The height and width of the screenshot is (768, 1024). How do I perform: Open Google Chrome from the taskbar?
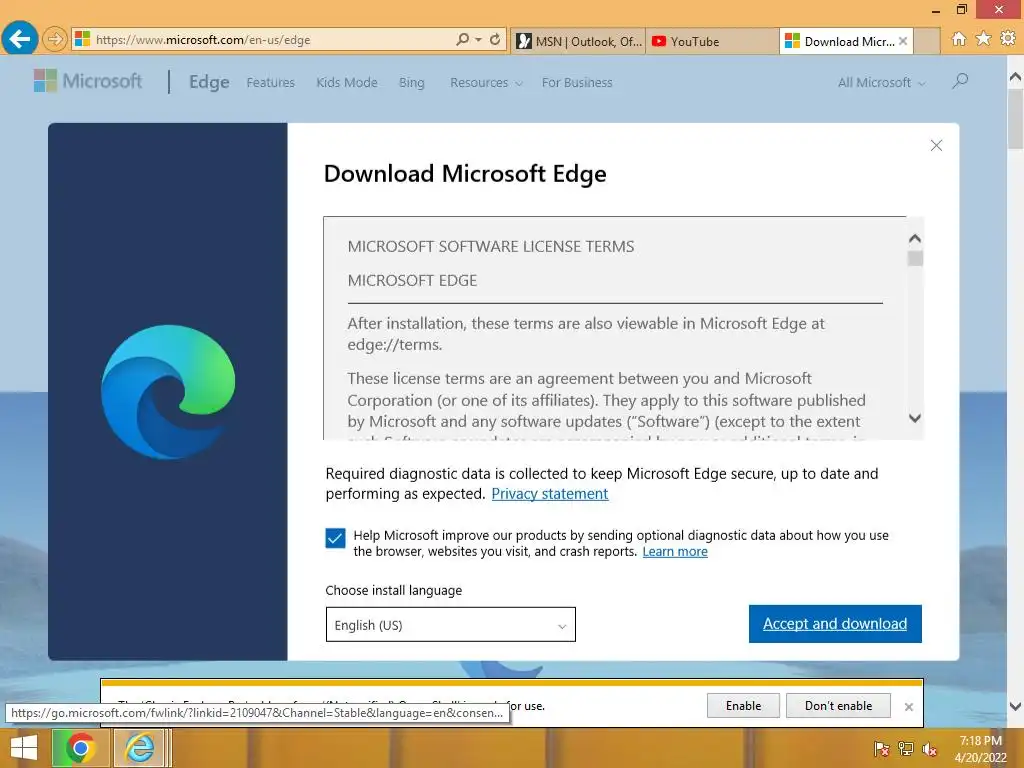point(80,748)
